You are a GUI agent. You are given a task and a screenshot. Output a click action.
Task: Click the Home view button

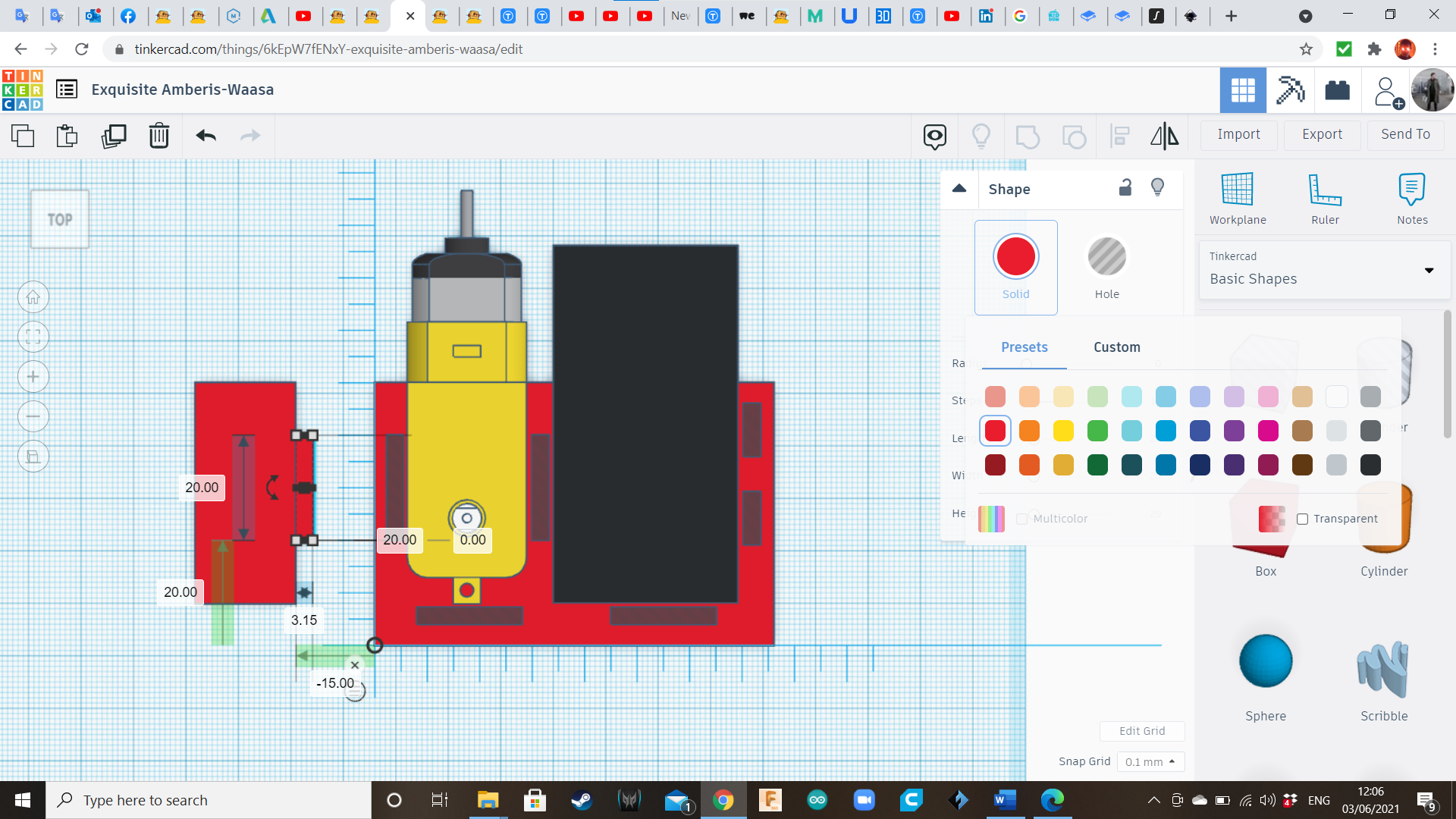[33, 297]
